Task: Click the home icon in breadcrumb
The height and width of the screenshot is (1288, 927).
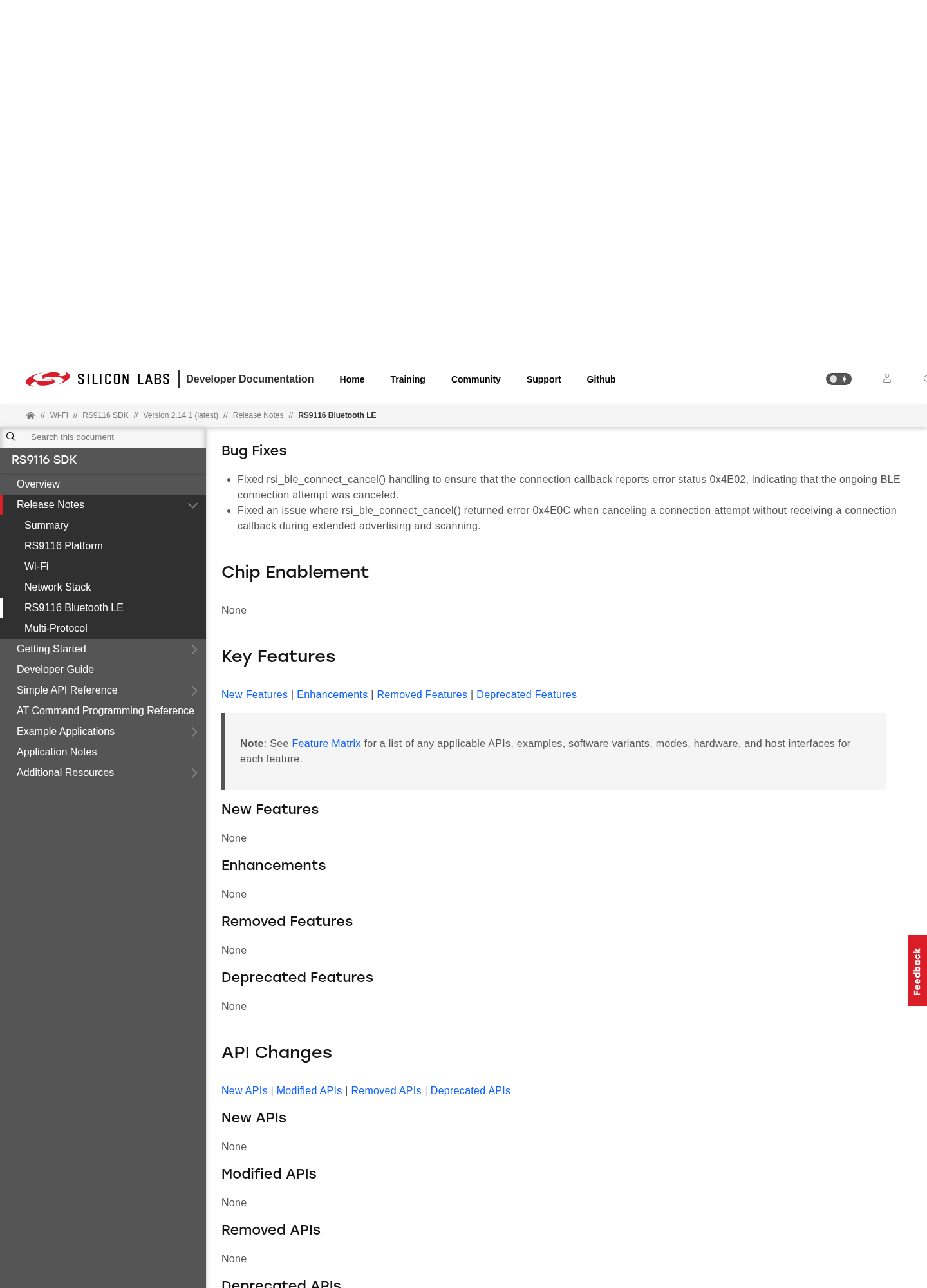Action: (x=30, y=415)
